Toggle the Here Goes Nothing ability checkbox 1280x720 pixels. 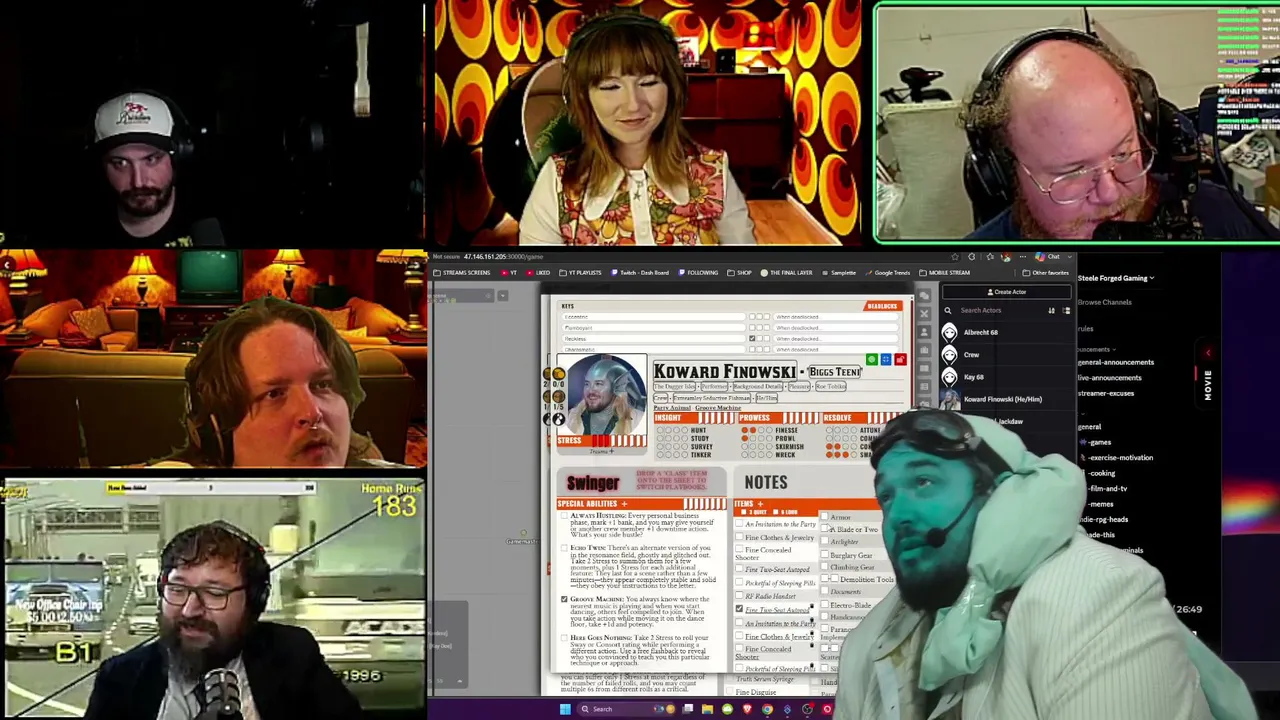pyautogui.click(x=564, y=638)
